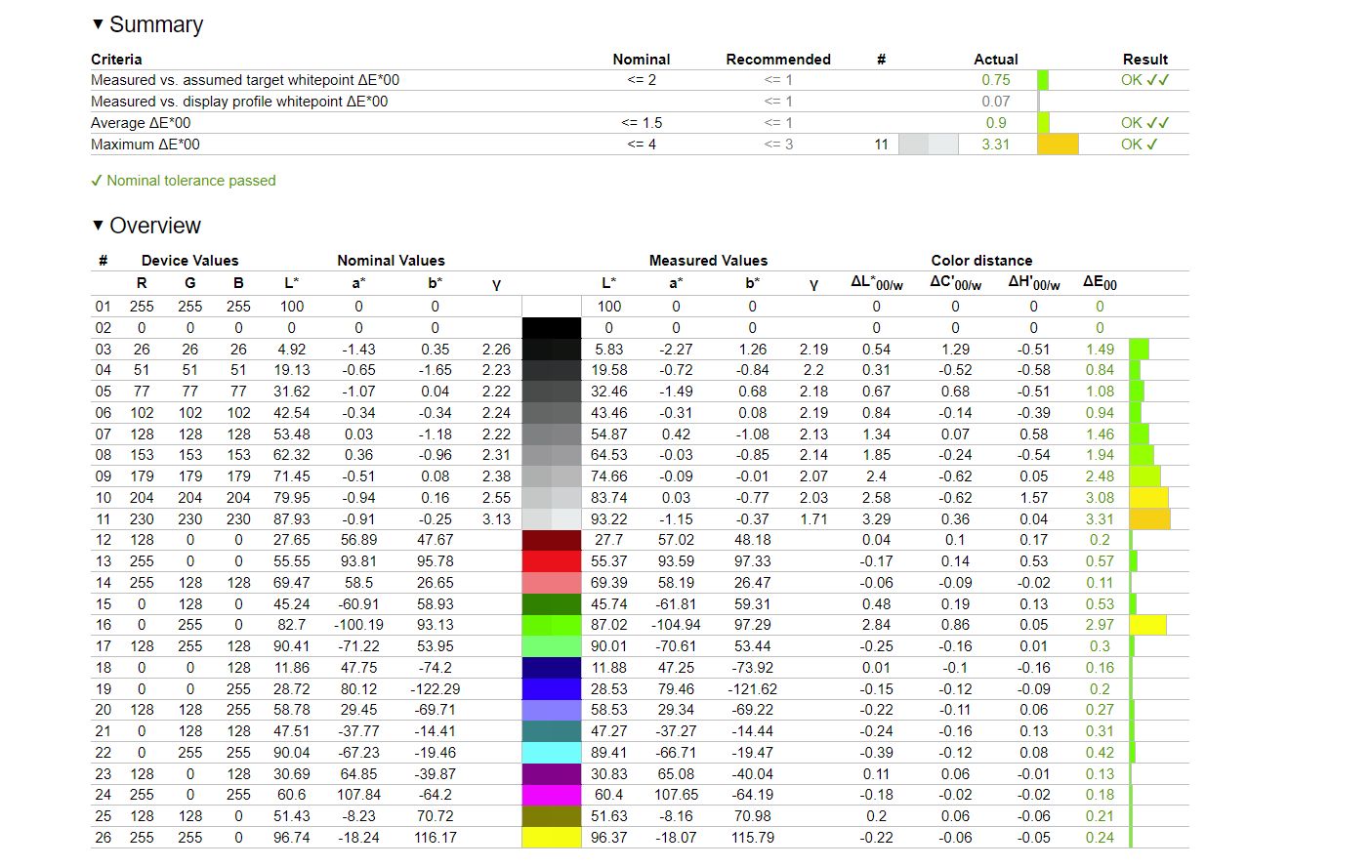
Task: Click measured gamma value '1.71'
Action: point(813,519)
